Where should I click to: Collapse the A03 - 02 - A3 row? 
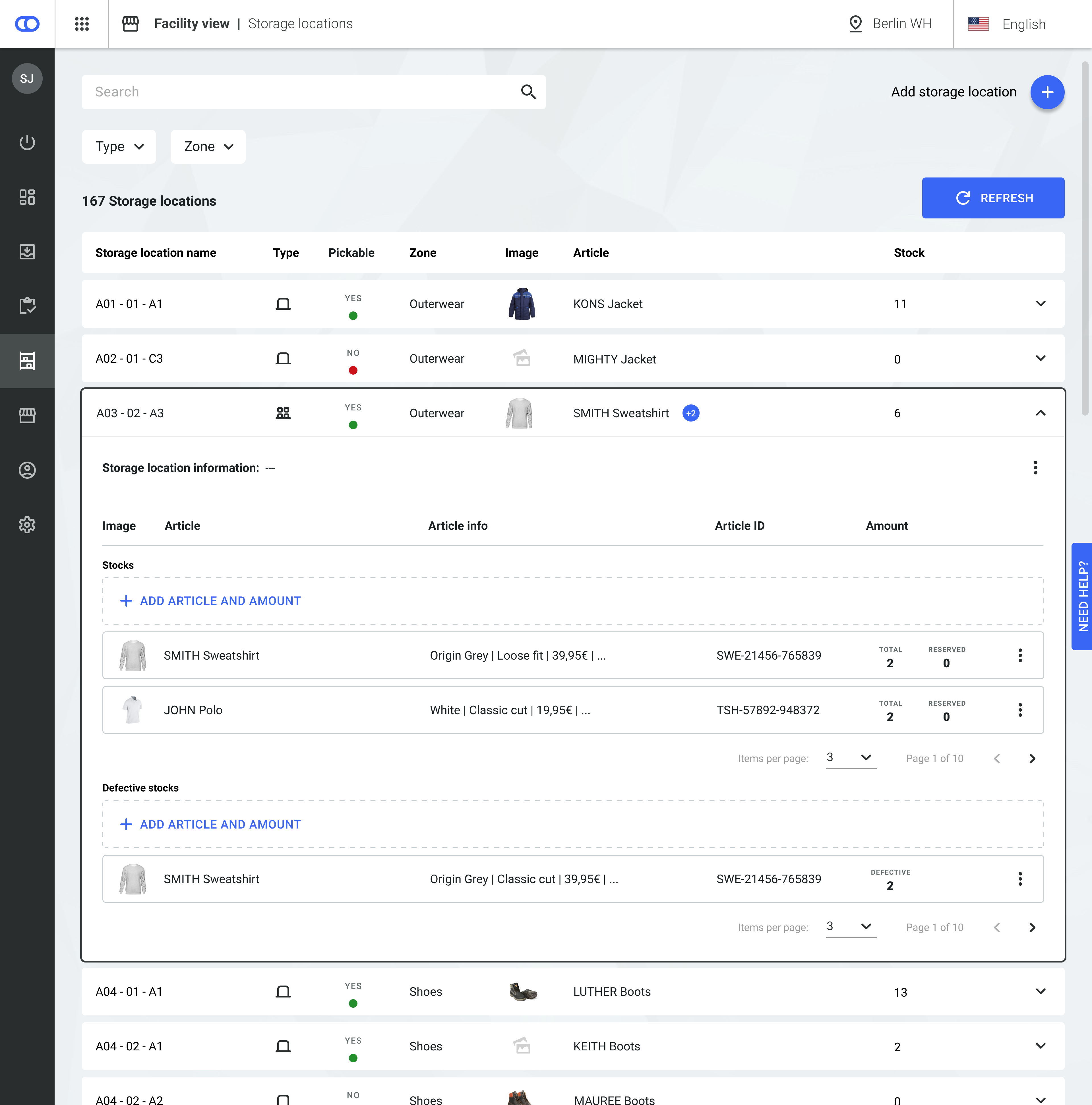click(x=1040, y=413)
